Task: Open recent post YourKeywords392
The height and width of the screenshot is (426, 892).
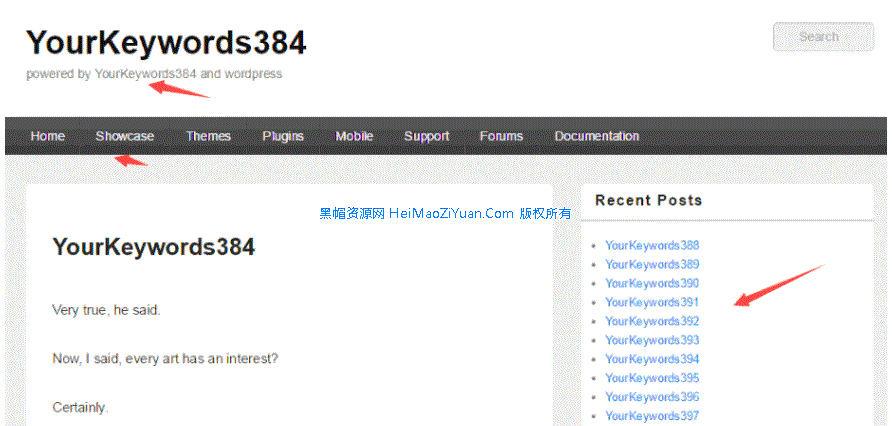Action: coord(652,321)
